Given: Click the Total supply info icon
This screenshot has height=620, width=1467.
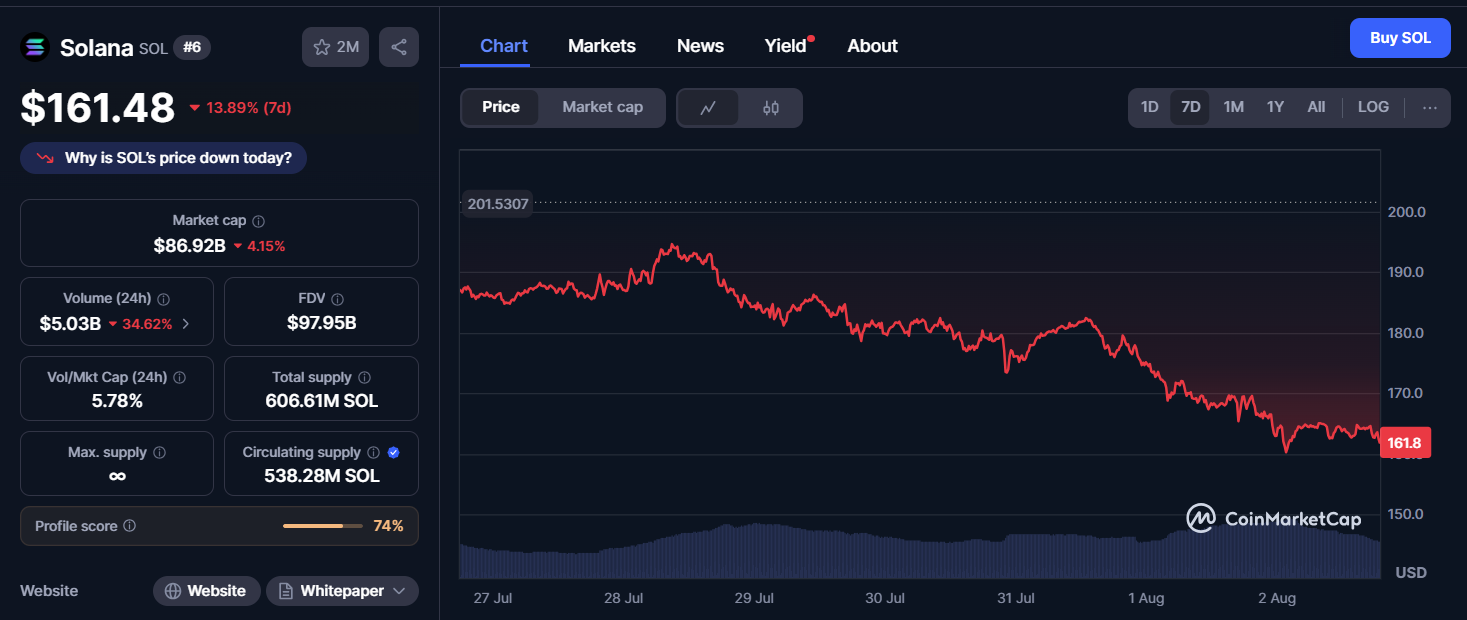Looking at the screenshot, I should point(364,378).
